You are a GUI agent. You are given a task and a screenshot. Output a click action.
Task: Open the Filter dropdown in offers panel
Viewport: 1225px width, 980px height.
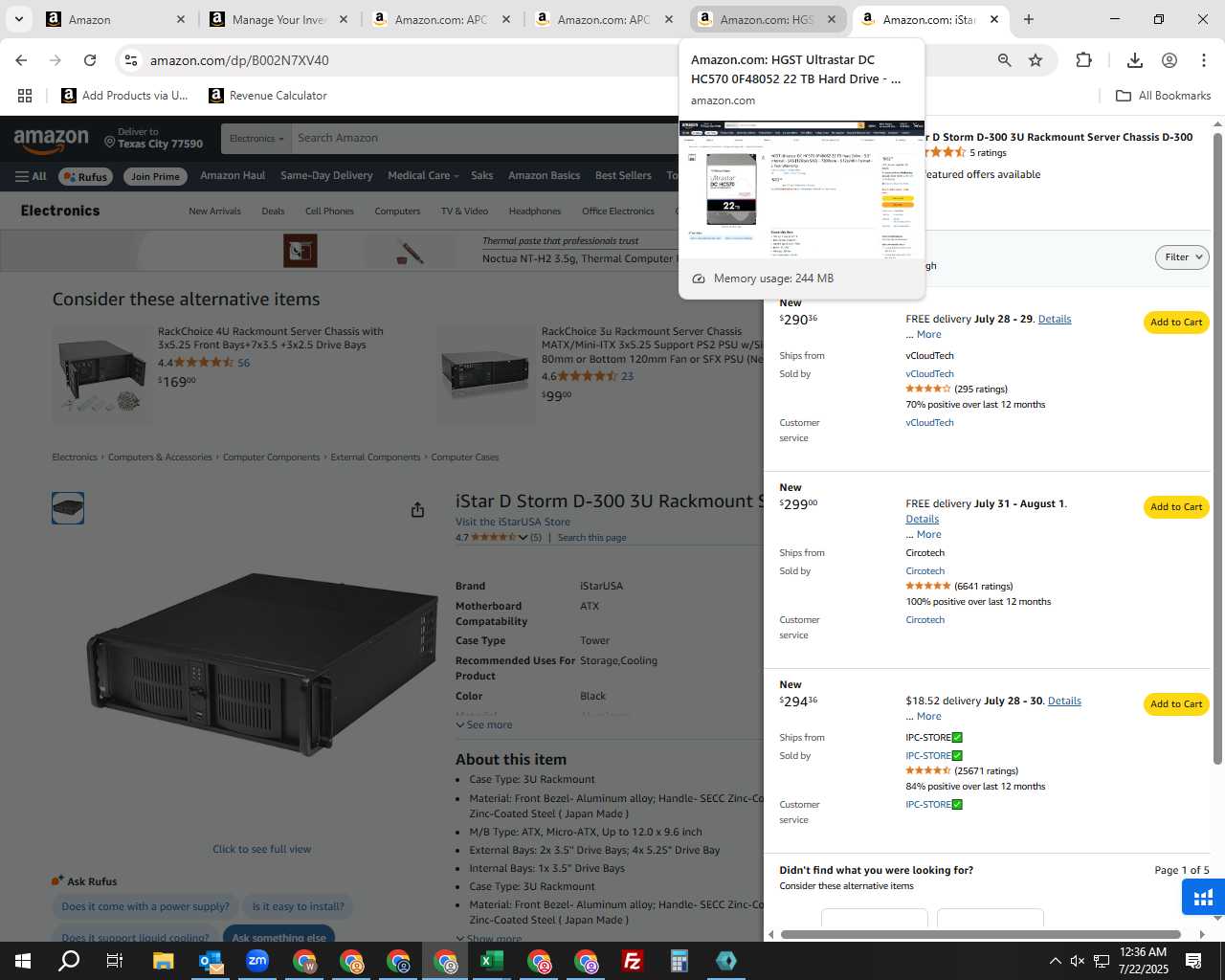coord(1182,257)
